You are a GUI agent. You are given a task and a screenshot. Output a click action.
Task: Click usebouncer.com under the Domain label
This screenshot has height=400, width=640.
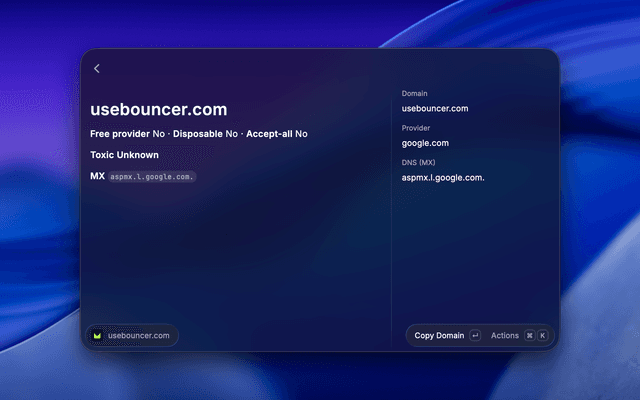point(435,109)
